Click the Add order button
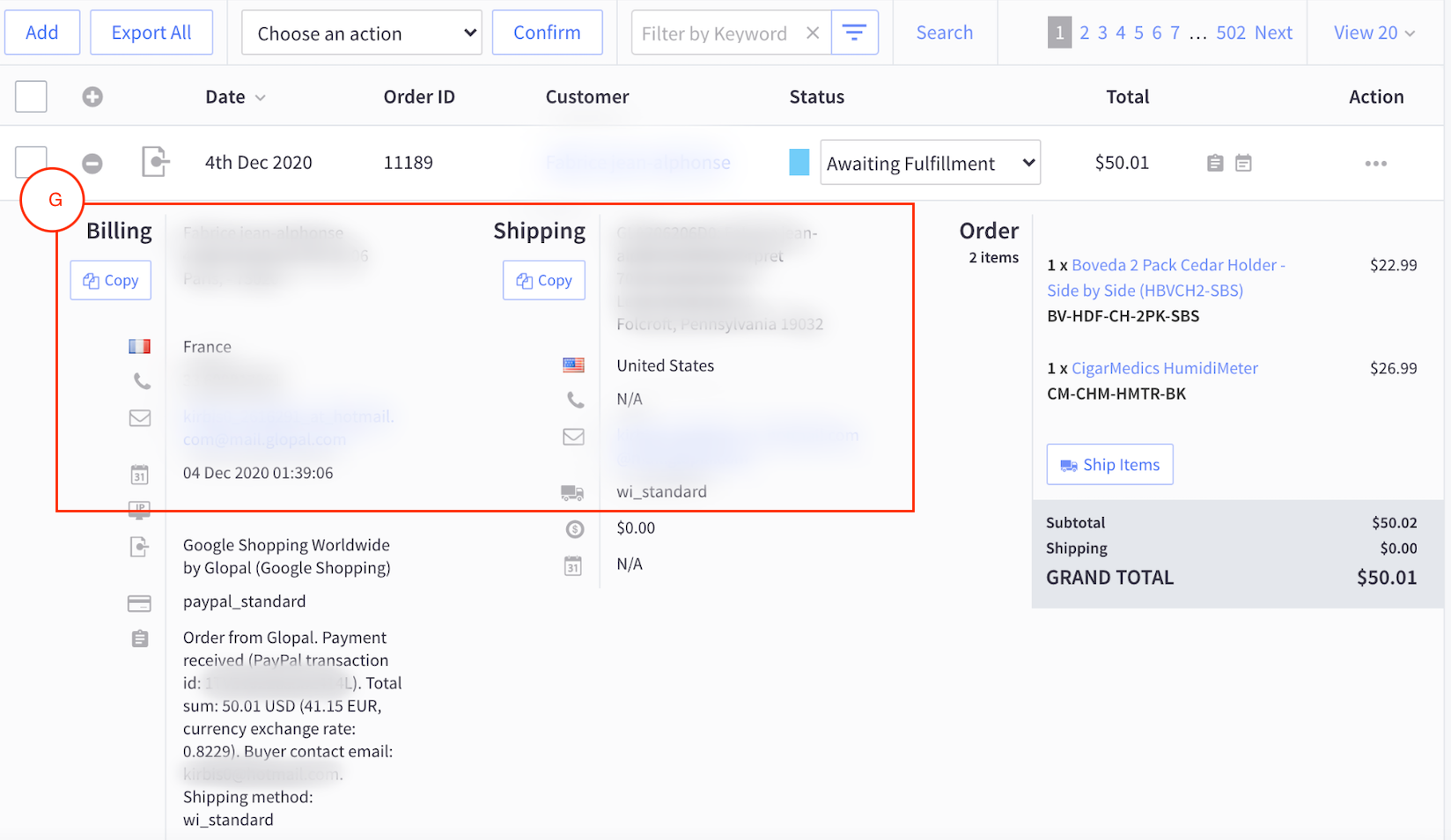The width and height of the screenshot is (1451, 840). pyautogui.click(x=42, y=33)
